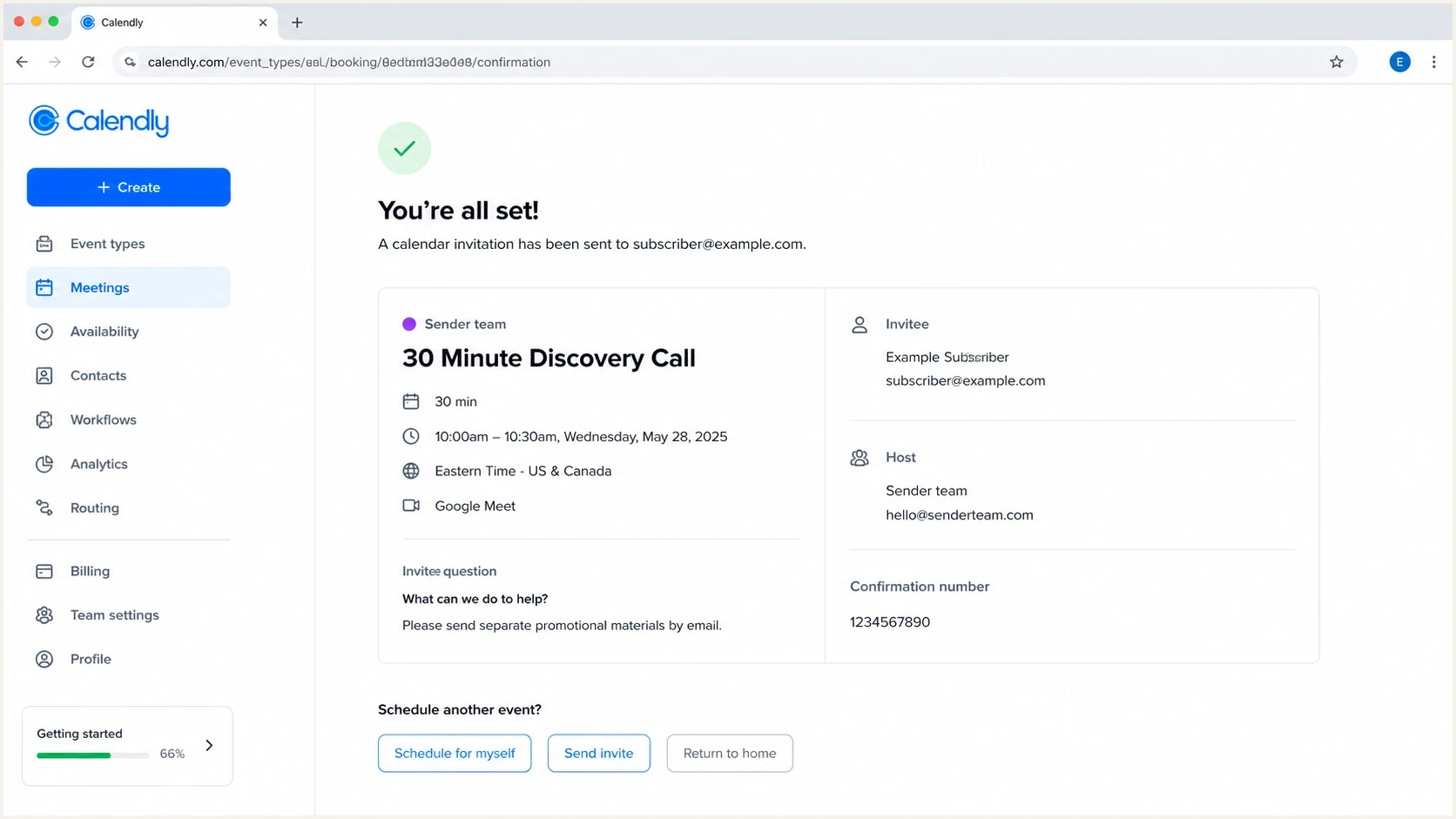Bookmark page with star icon
The image size is (1456, 819).
pos(1337,62)
